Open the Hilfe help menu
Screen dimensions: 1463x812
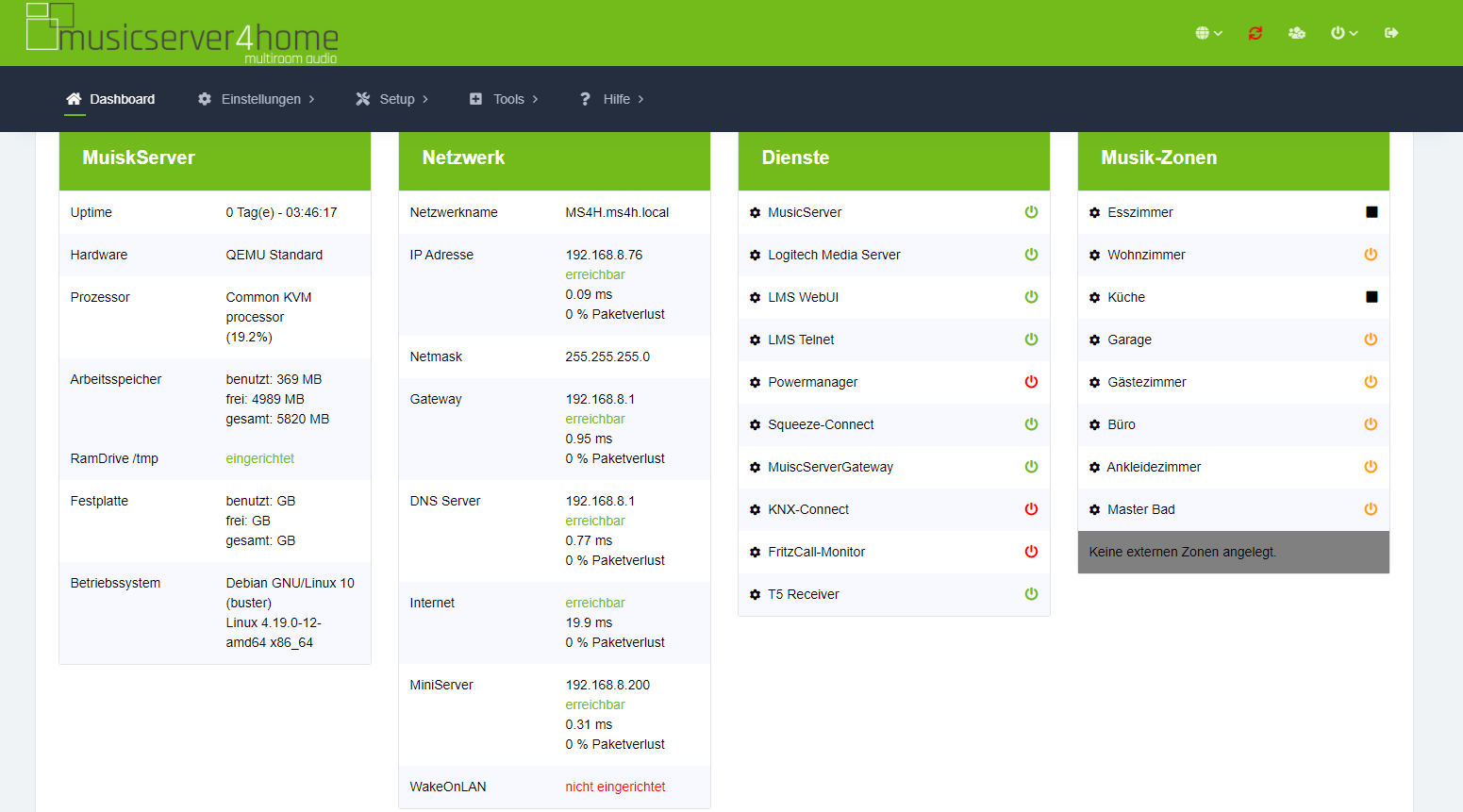(x=612, y=99)
